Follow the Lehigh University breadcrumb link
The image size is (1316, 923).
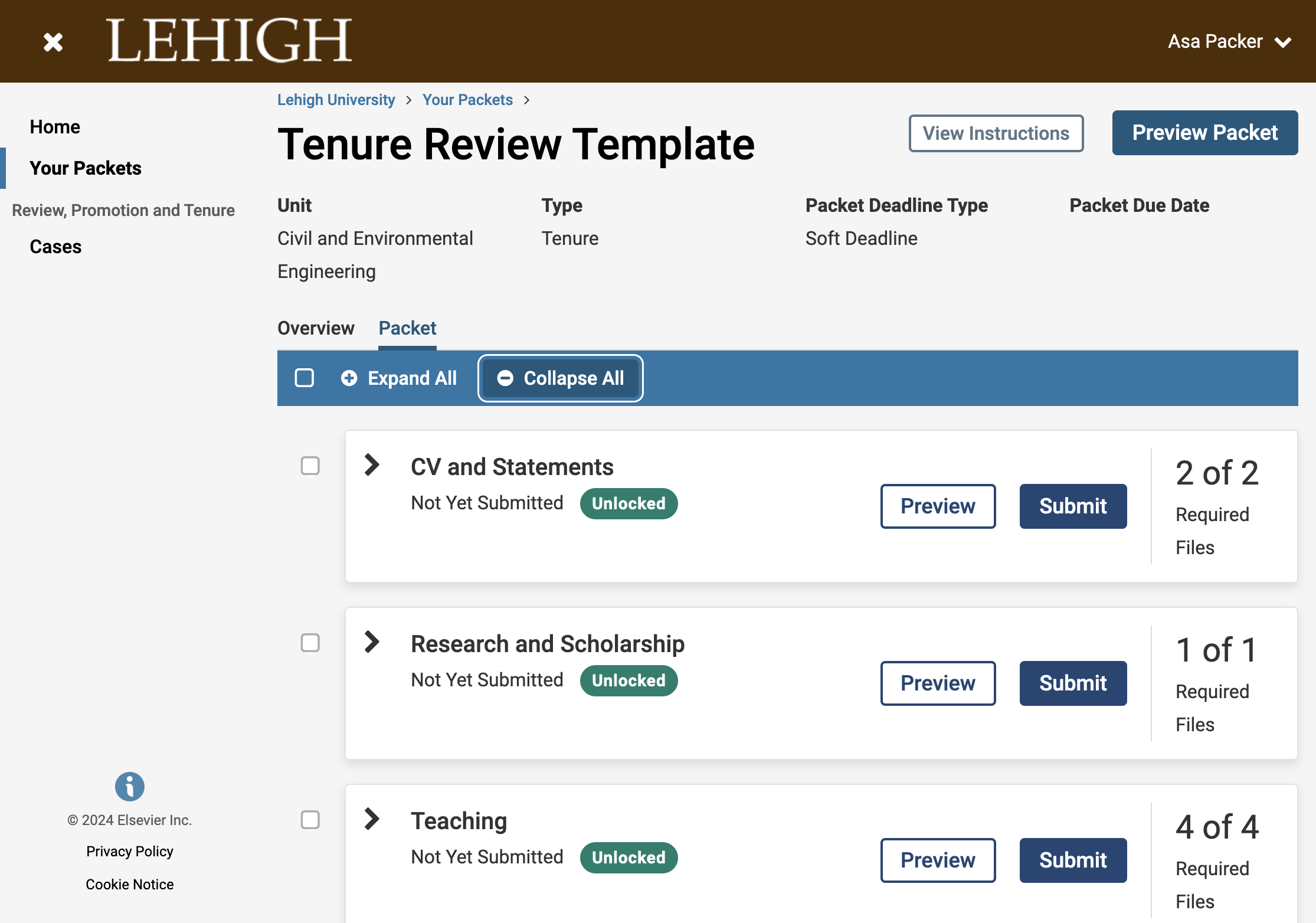336,100
